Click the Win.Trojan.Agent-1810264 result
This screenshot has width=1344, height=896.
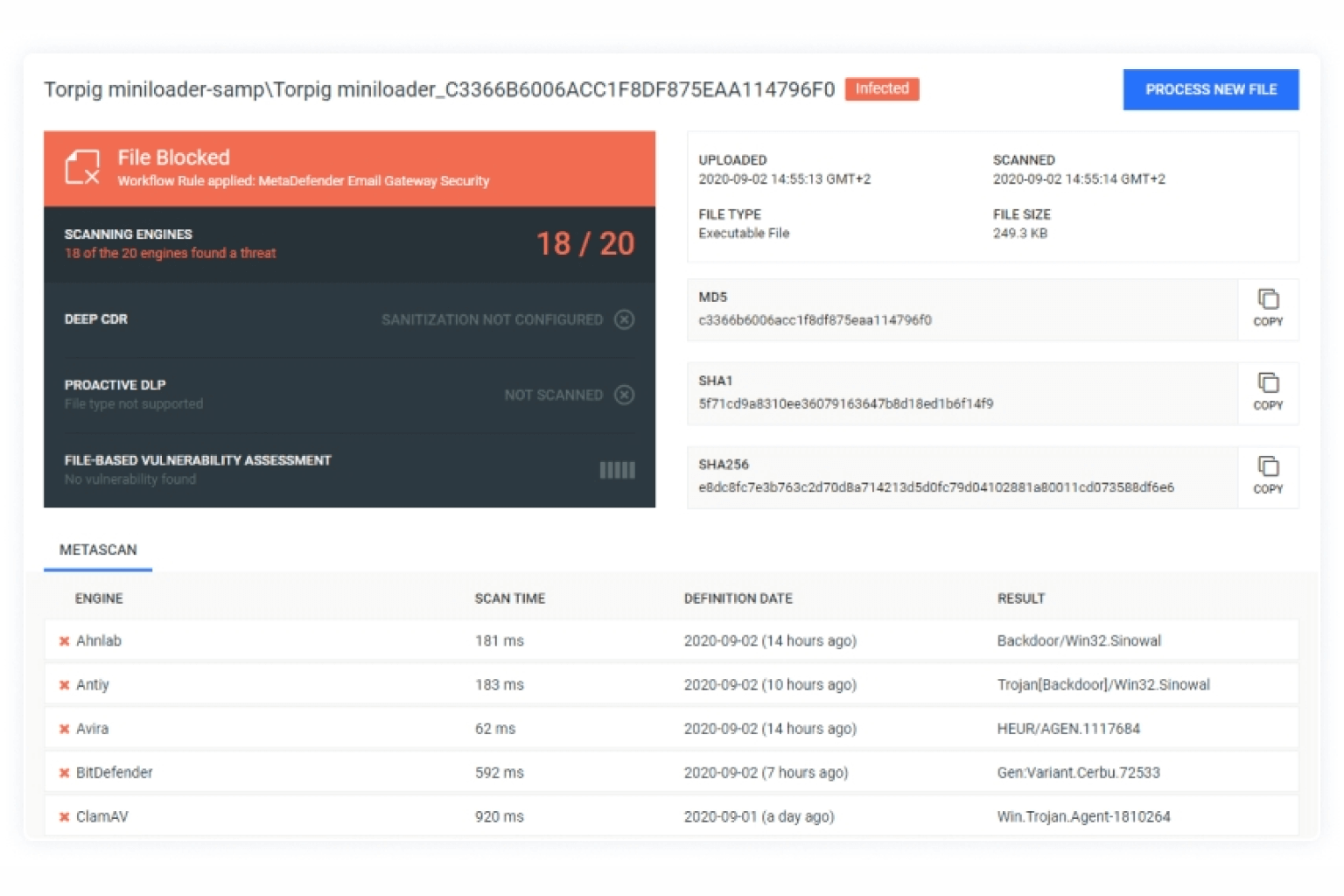[x=1083, y=817]
